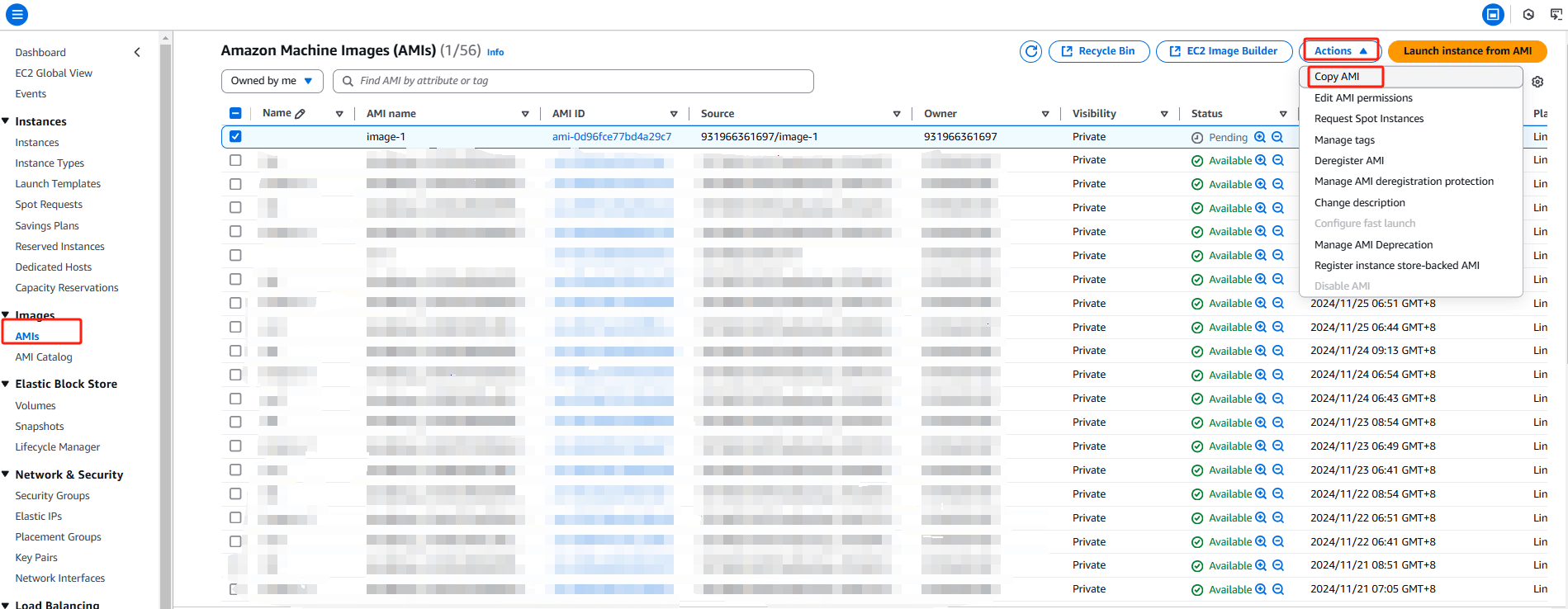This screenshot has width=1568, height=609.
Task: Click the pencil edit icon beside Name column
Action: (x=300, y=114)
